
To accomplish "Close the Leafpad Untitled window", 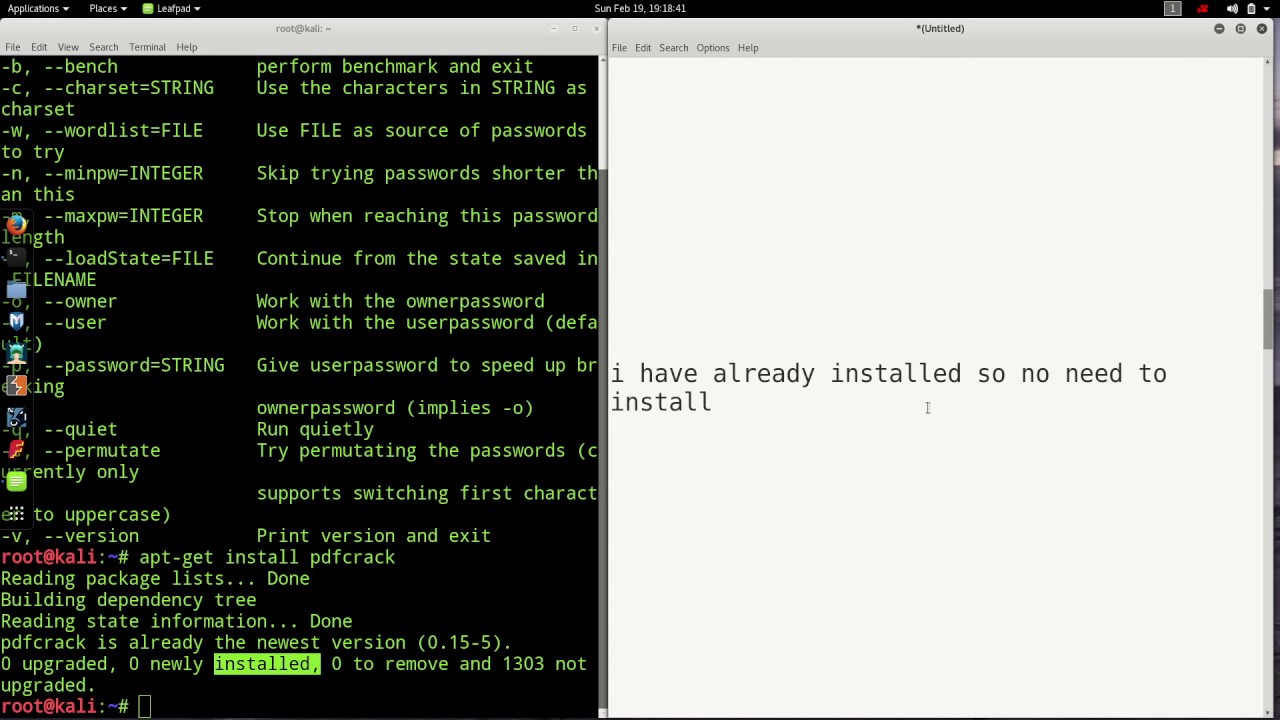I will 1262,28.
